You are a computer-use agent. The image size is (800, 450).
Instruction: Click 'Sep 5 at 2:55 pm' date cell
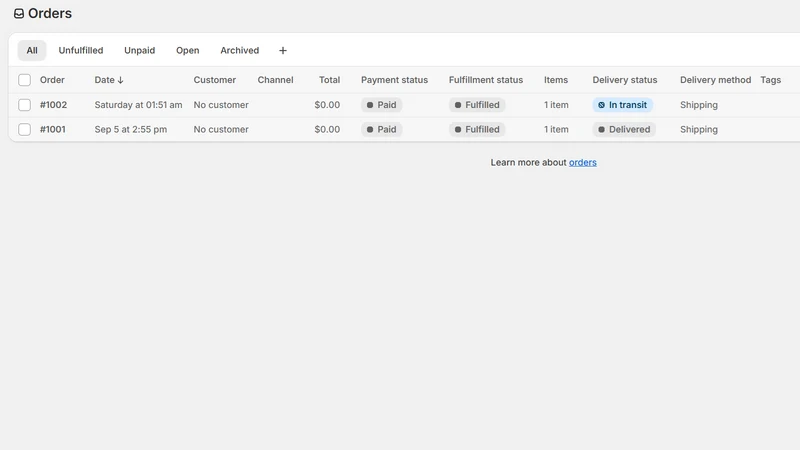point(131,129)
